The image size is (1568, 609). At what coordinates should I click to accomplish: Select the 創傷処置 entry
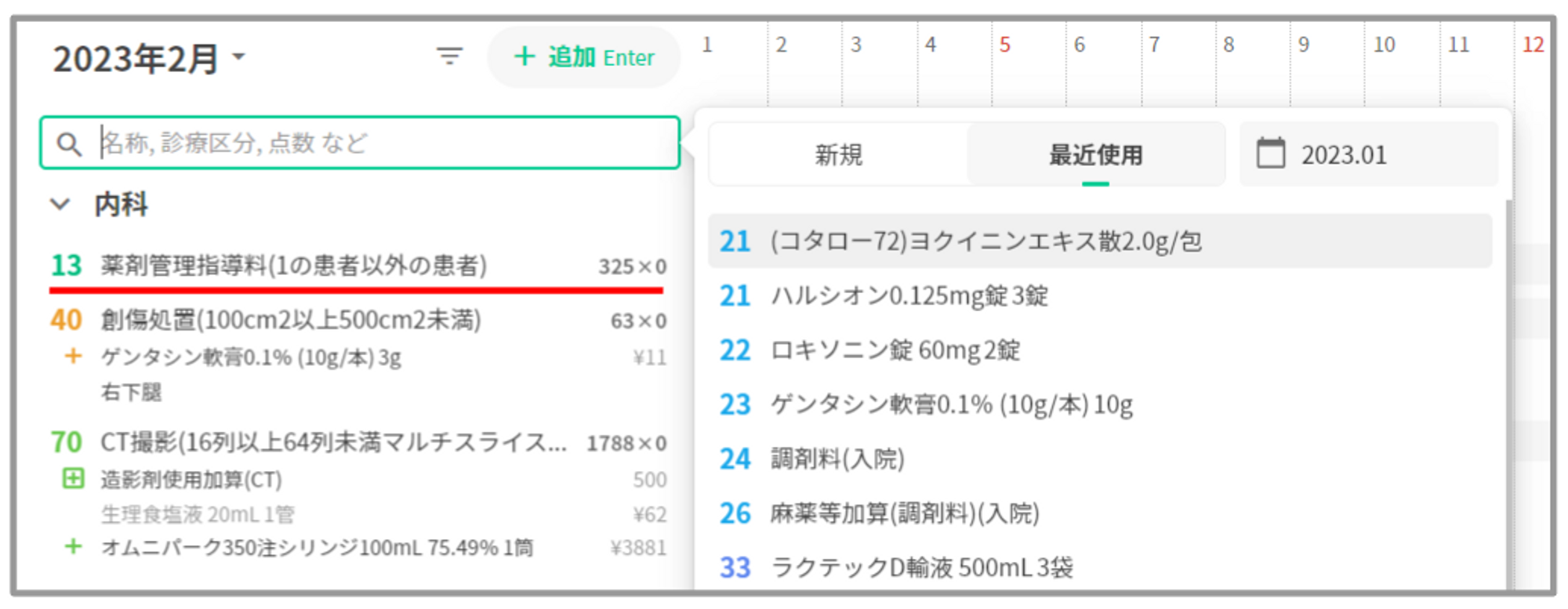pyautogui.click(x=290, y=320)
